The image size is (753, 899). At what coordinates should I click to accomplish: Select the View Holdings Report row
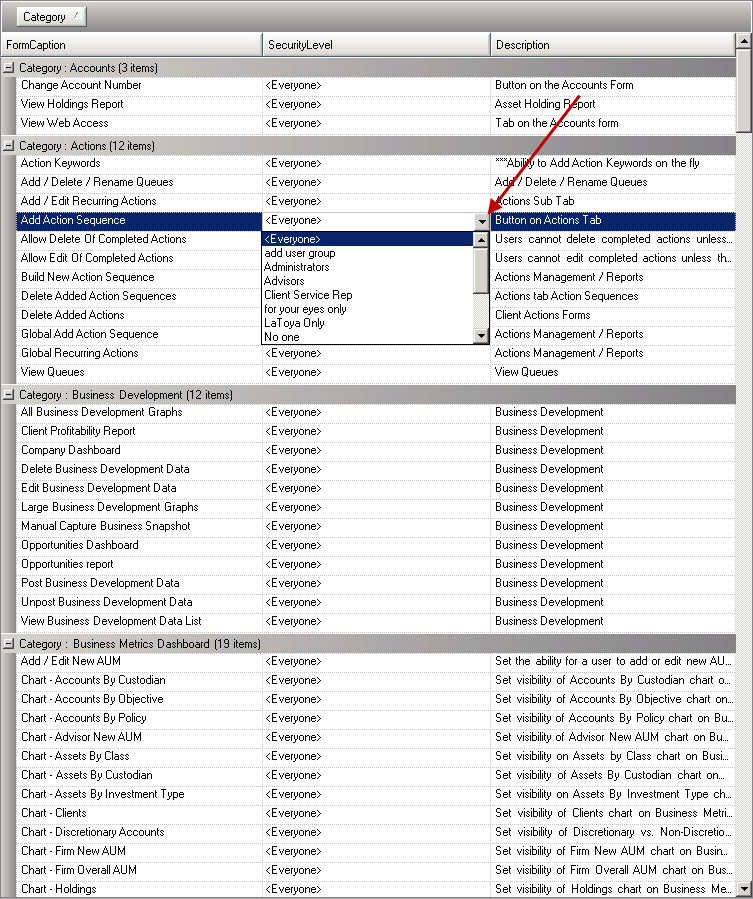point(376,104)
